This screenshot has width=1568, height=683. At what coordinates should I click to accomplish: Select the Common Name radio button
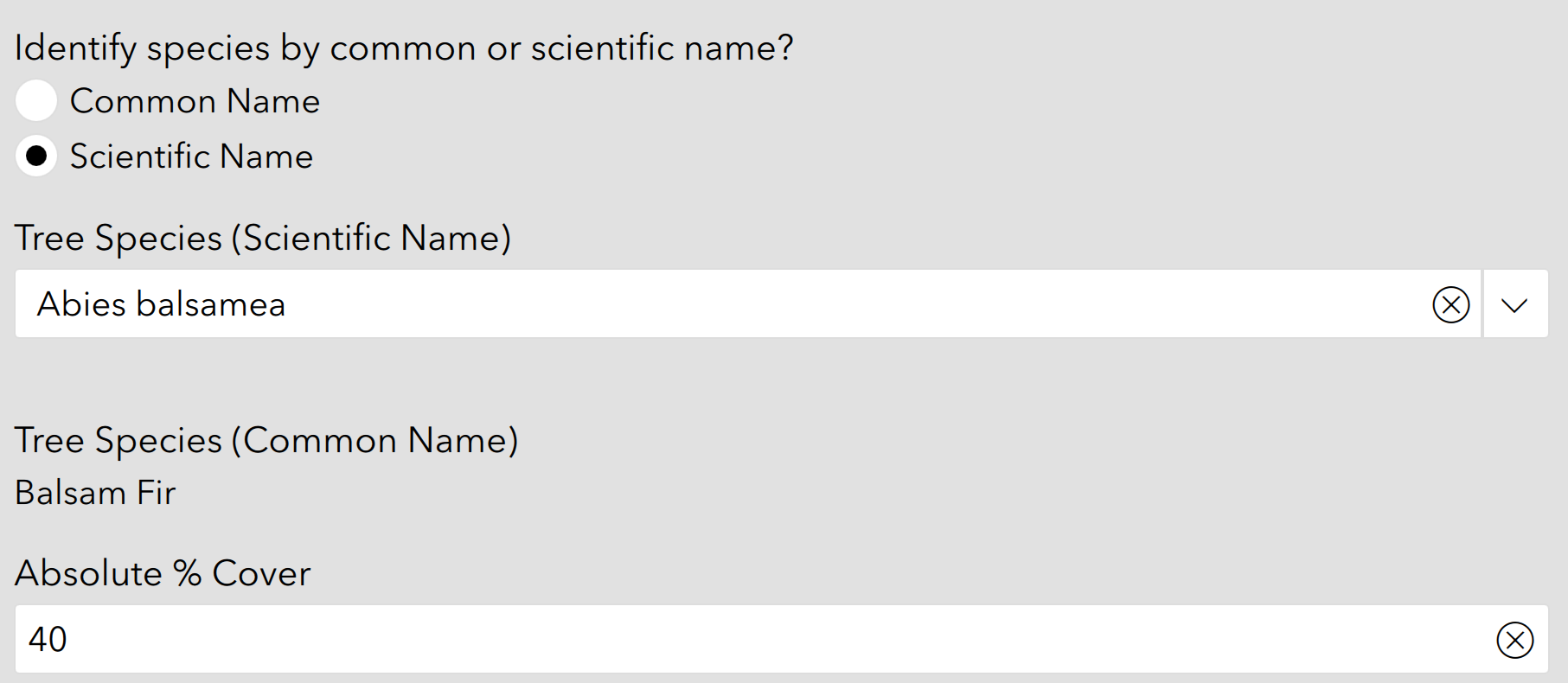point(36,101)
